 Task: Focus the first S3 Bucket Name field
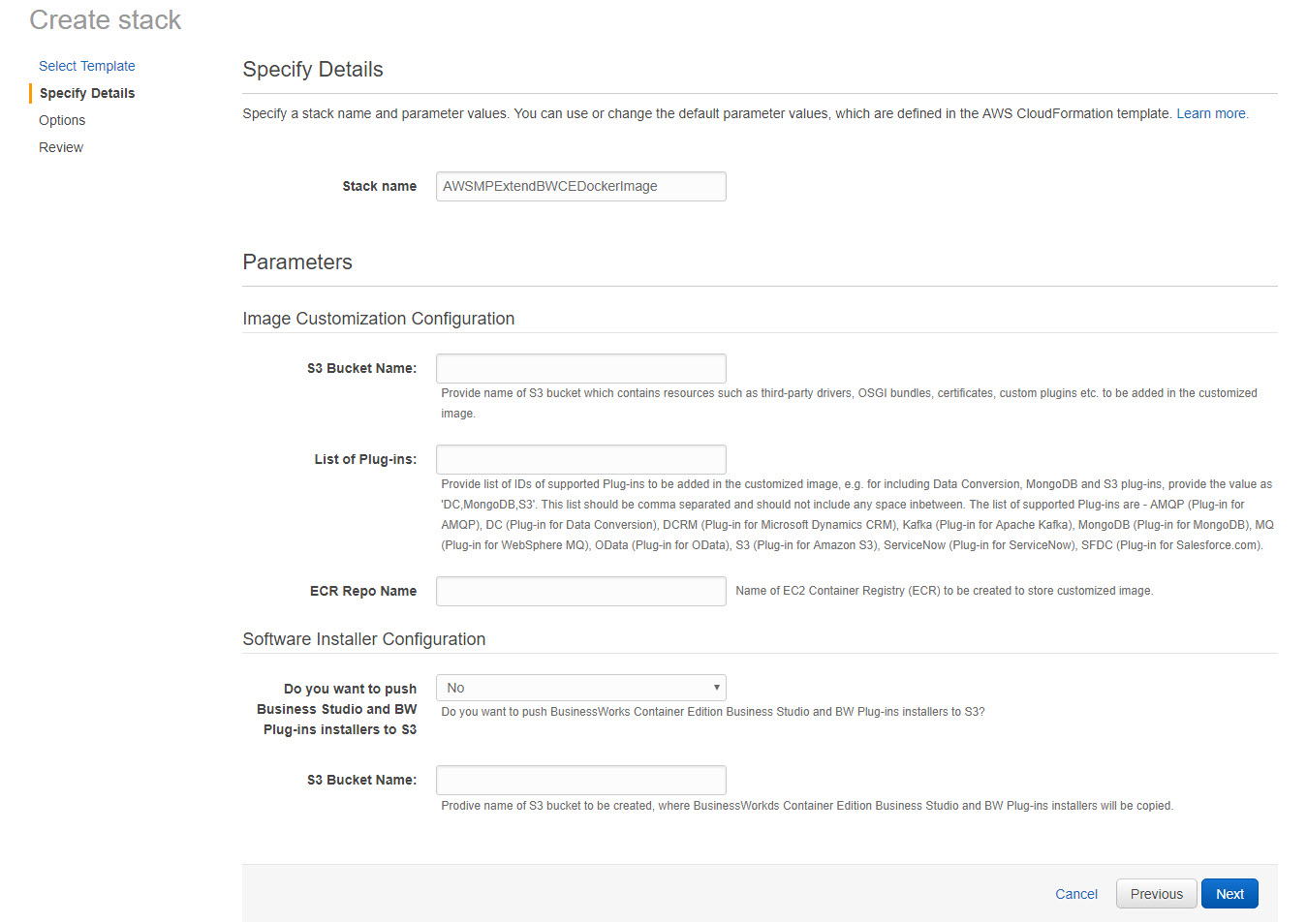click(x=580, y=368)
